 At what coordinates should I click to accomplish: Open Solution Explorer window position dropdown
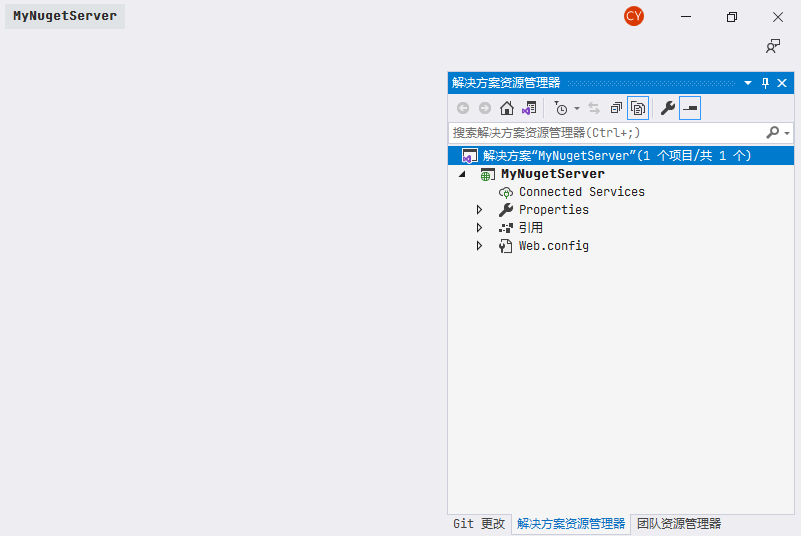[748, 83]
